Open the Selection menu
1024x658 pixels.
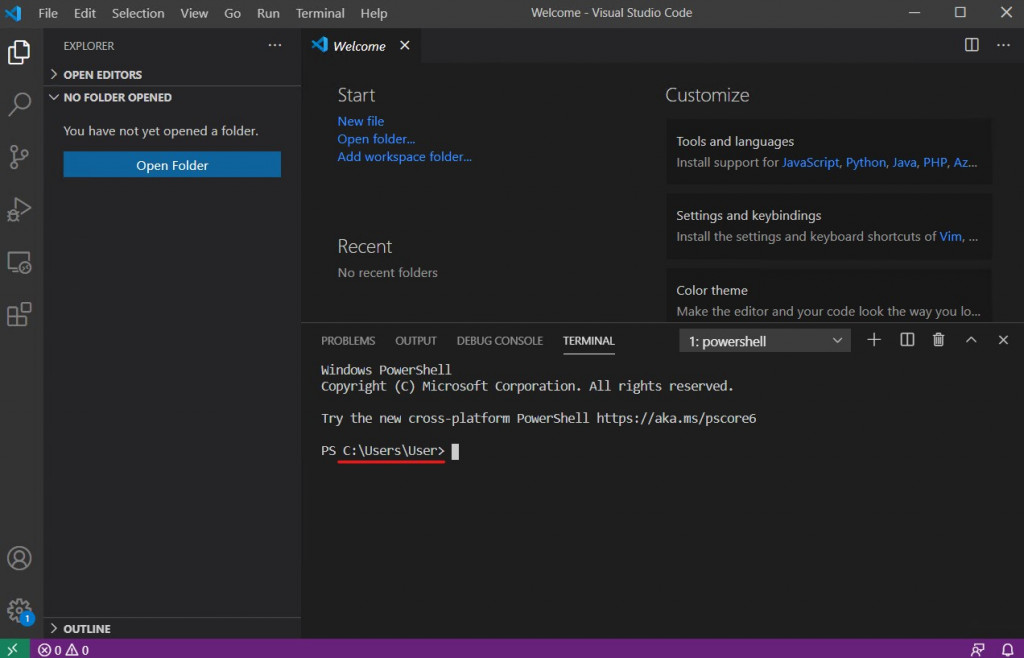coord(138,13)
